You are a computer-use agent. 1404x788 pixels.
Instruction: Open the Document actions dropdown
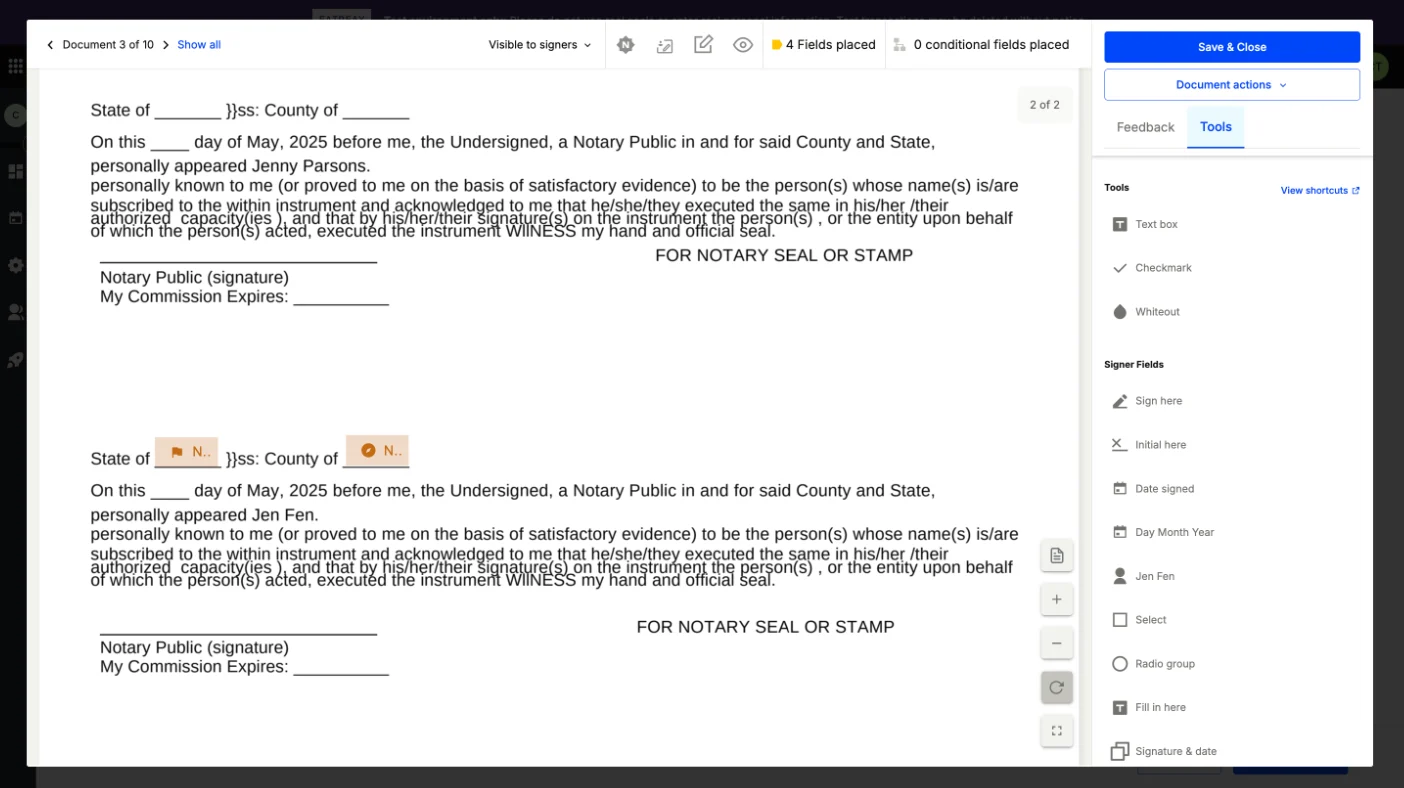click(1232, 85)
